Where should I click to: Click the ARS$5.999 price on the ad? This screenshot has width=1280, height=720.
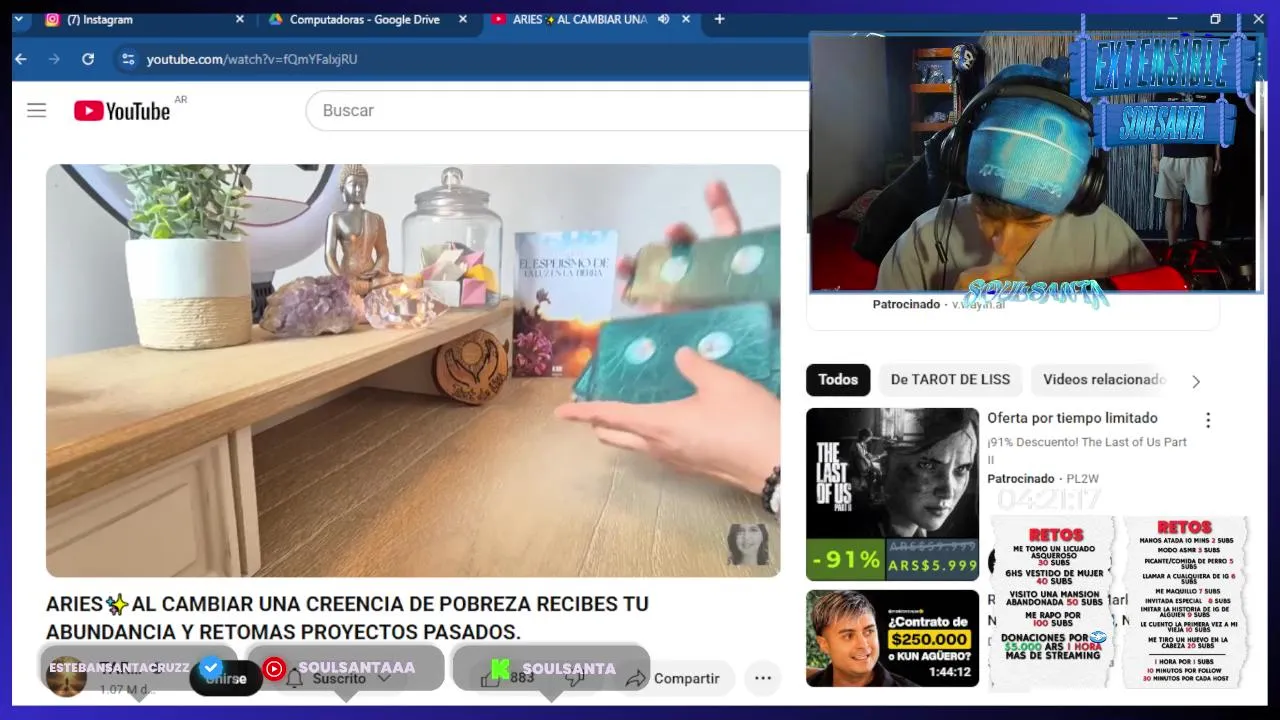coord(932,565)
